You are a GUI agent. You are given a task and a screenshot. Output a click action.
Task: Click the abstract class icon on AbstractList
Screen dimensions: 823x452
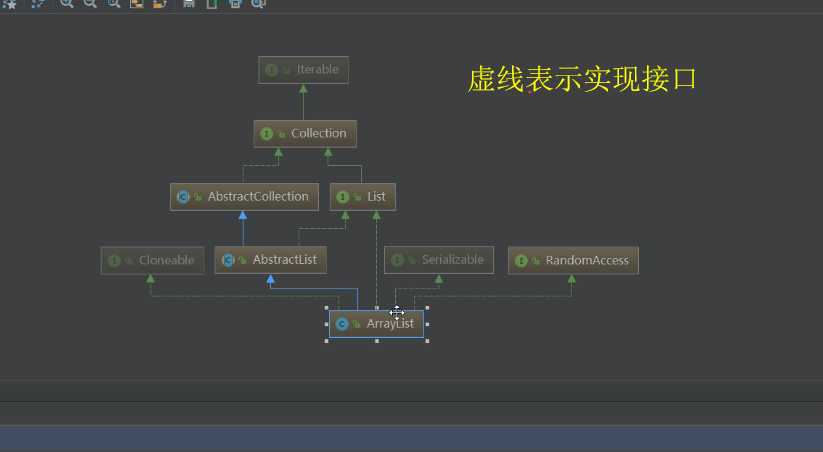point(228,260)
